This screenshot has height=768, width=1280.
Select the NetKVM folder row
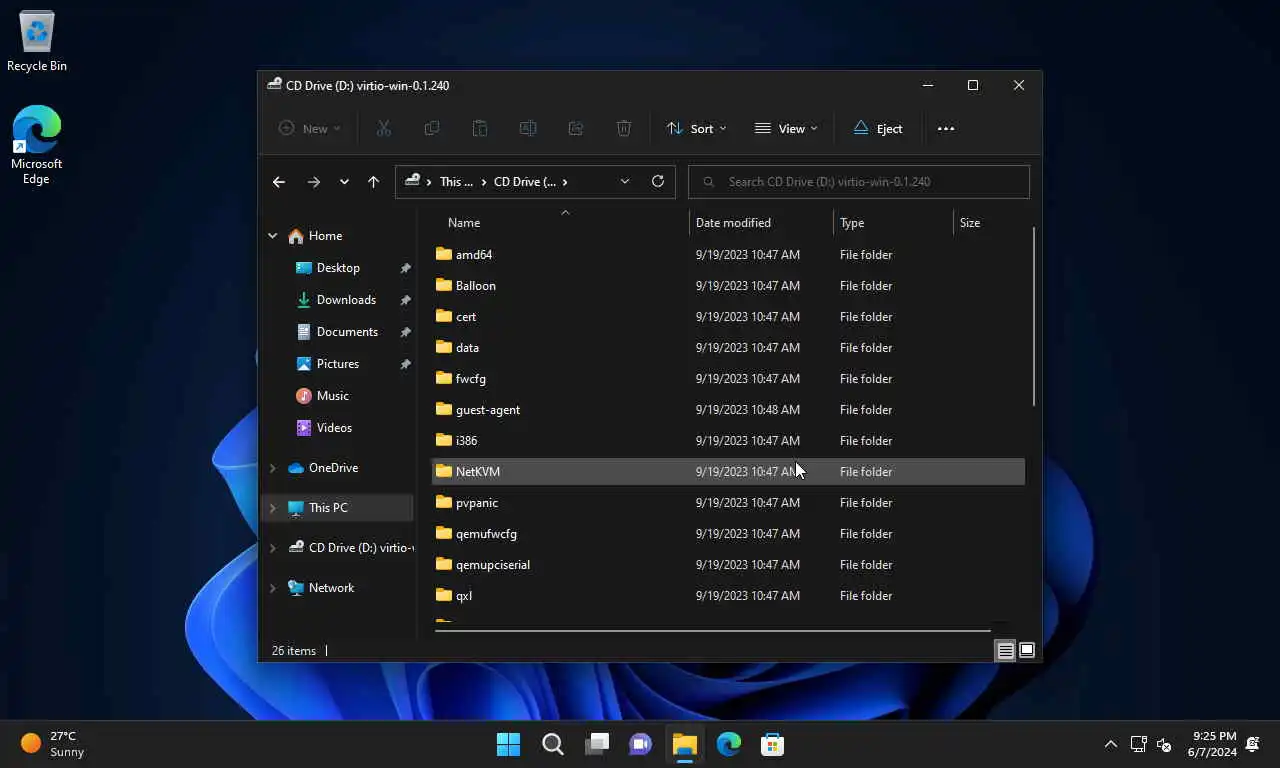point(728,471)
